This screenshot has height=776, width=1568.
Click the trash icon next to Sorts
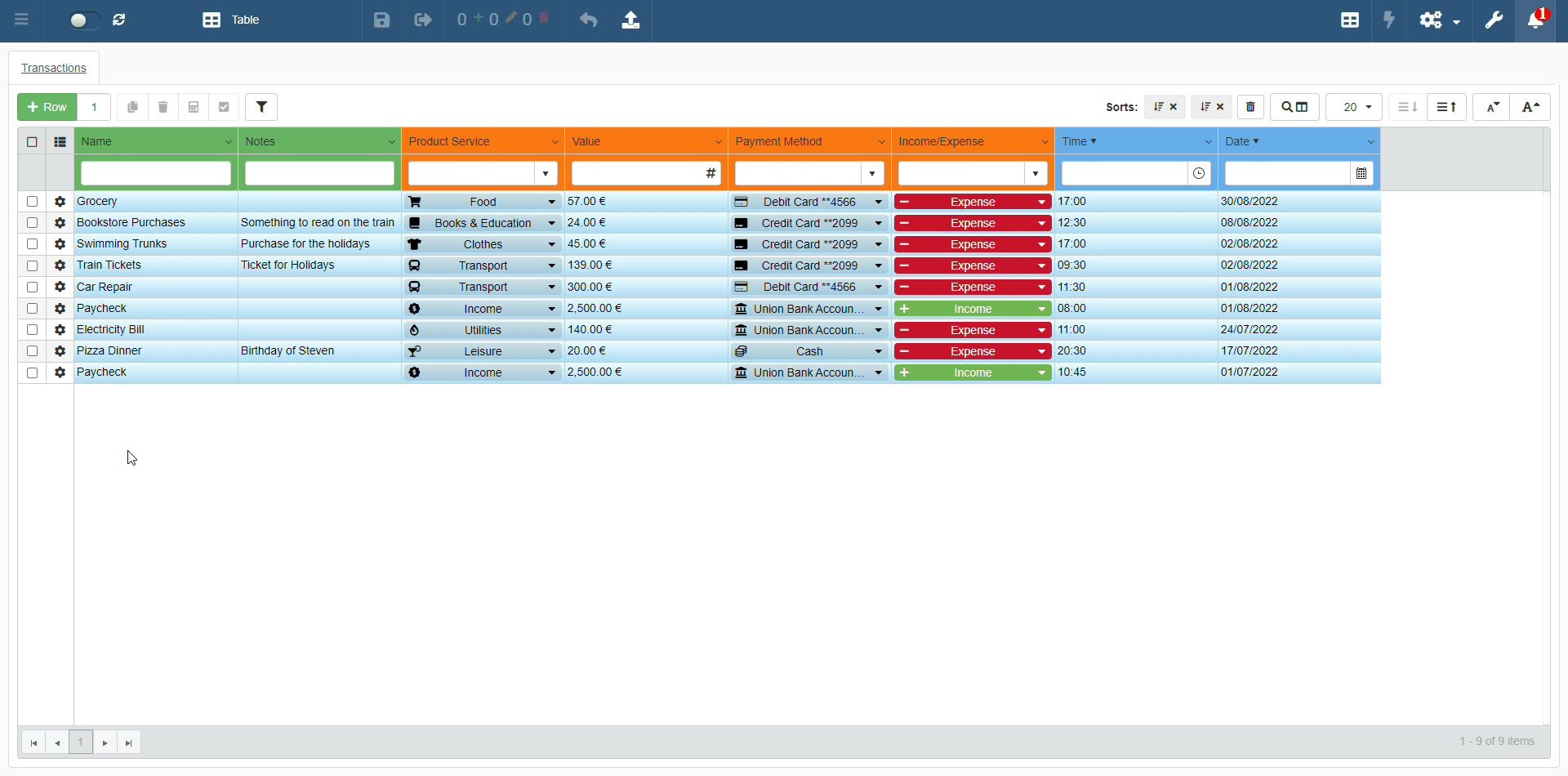1250,107
